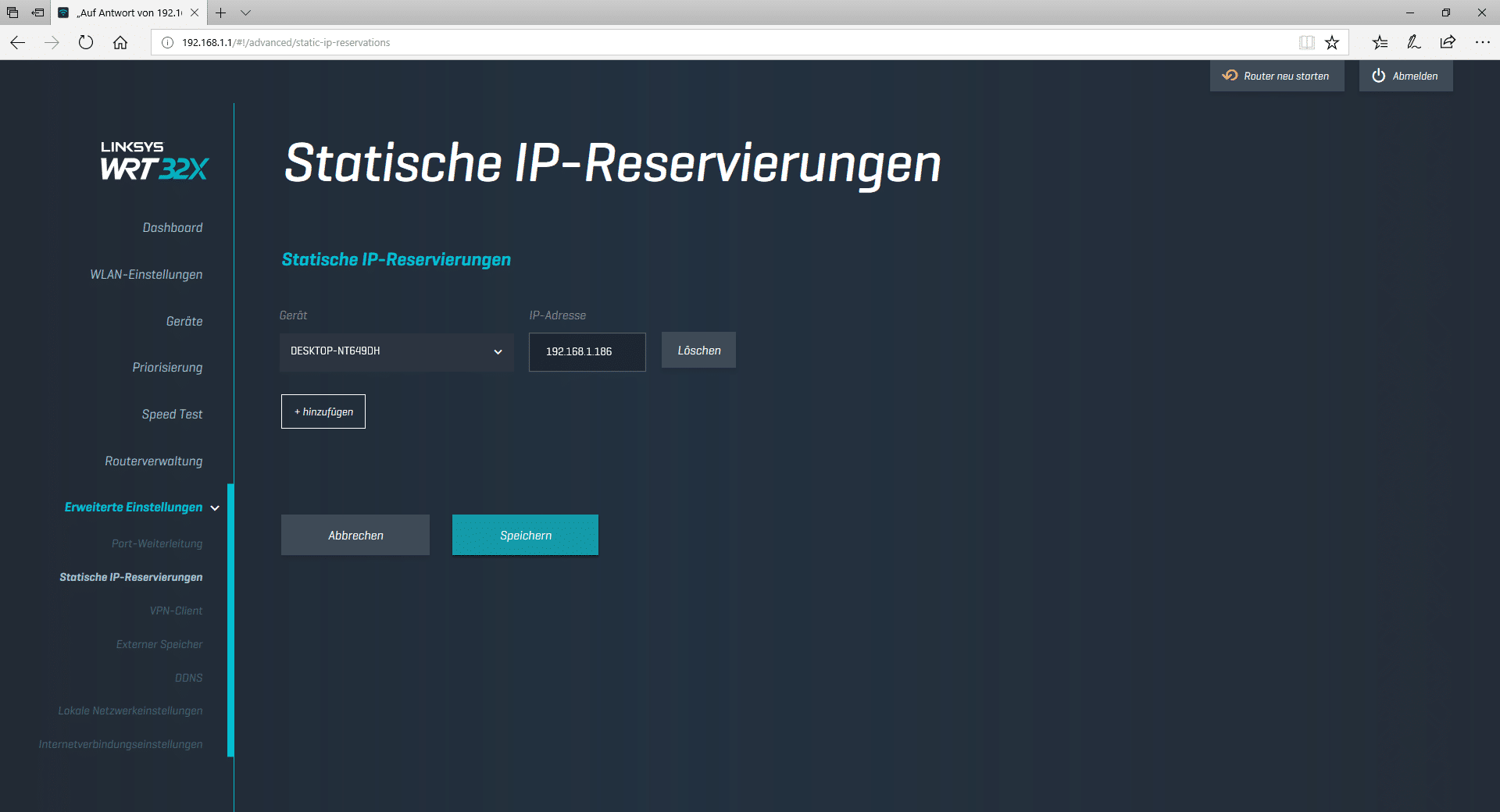
Task: Click the Speichern button
Action: pos(525,535)
